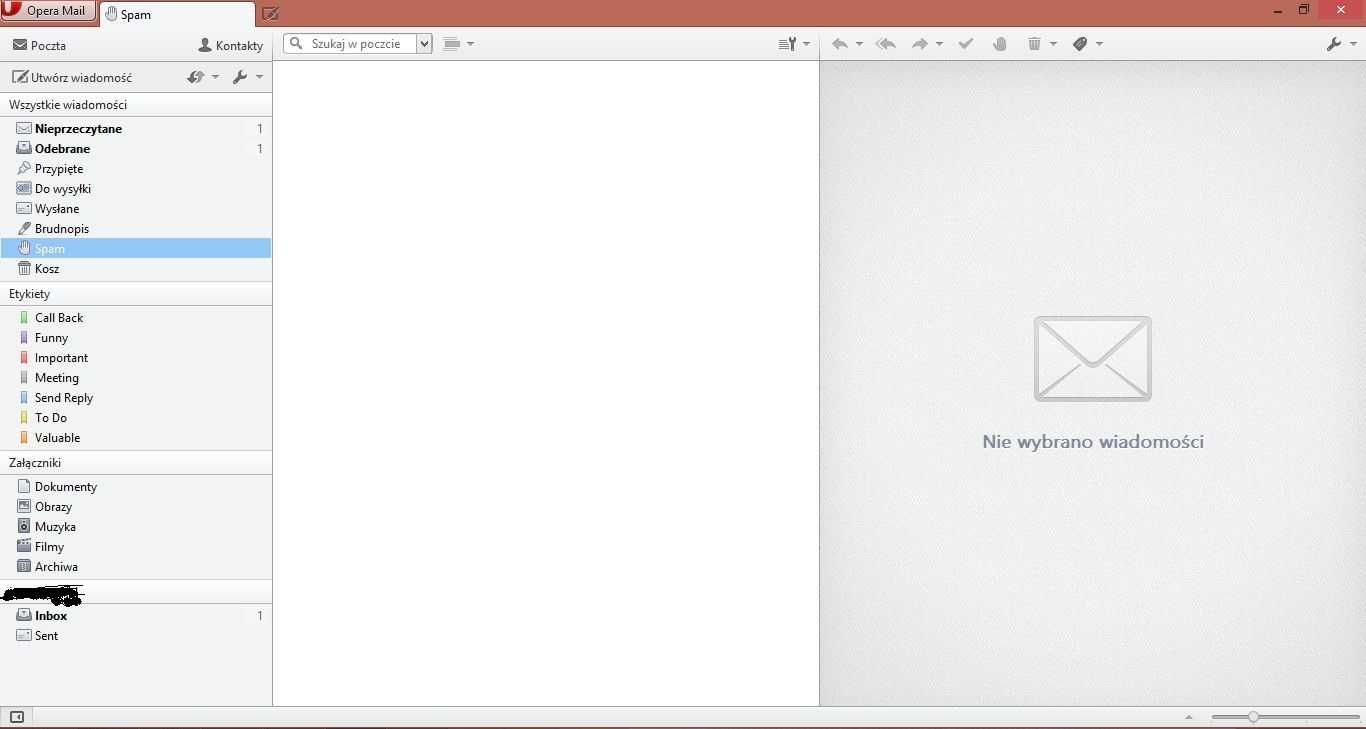Open the account Sent folder
1366x729 pixels.
[x=136, y=635]
